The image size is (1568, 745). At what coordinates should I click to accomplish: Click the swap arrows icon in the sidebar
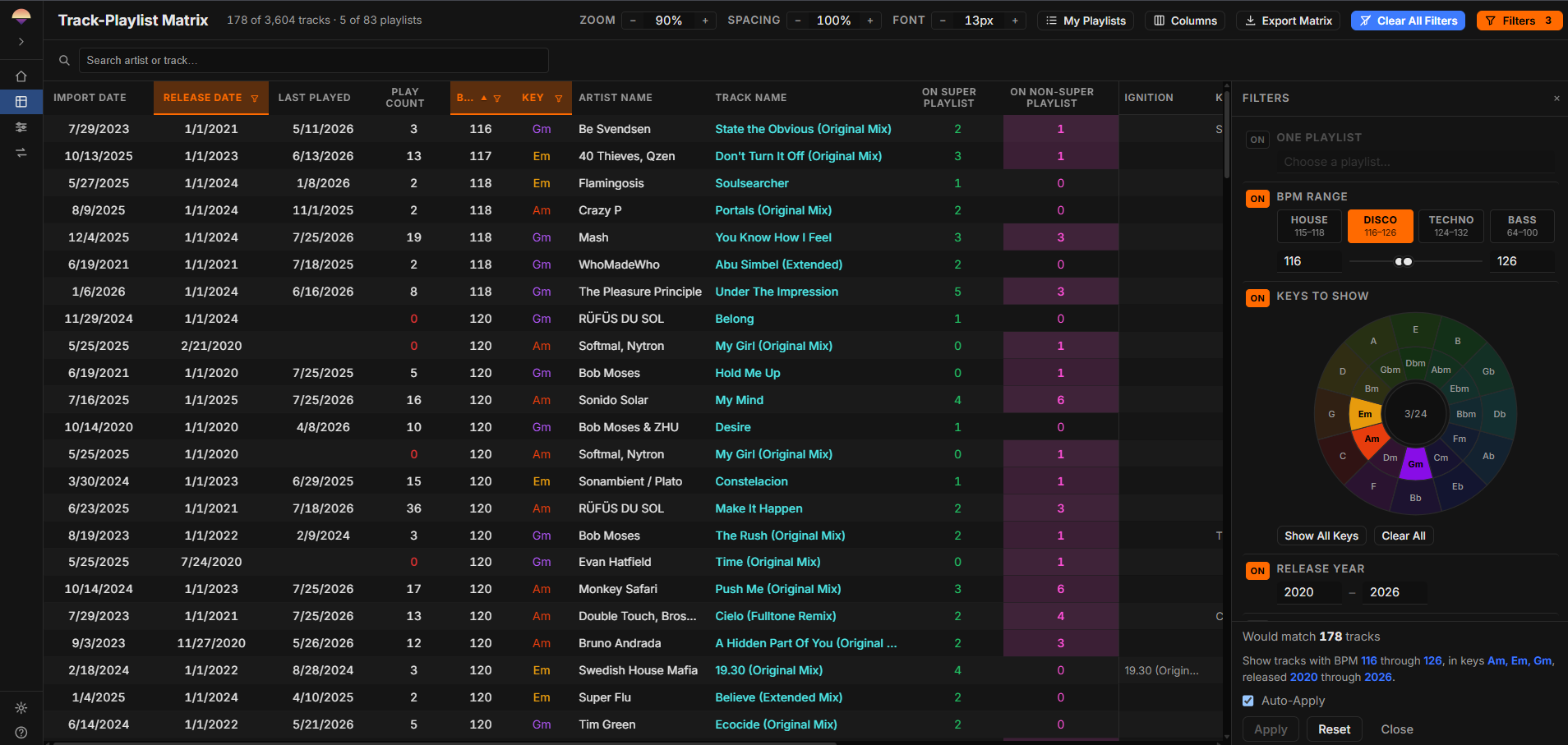[21, 153]
